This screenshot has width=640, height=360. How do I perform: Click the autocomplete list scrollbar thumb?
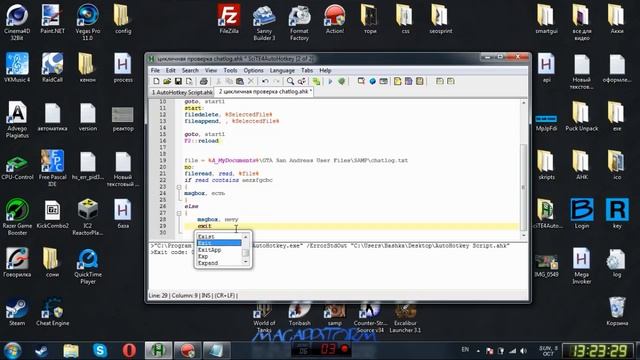245,253
